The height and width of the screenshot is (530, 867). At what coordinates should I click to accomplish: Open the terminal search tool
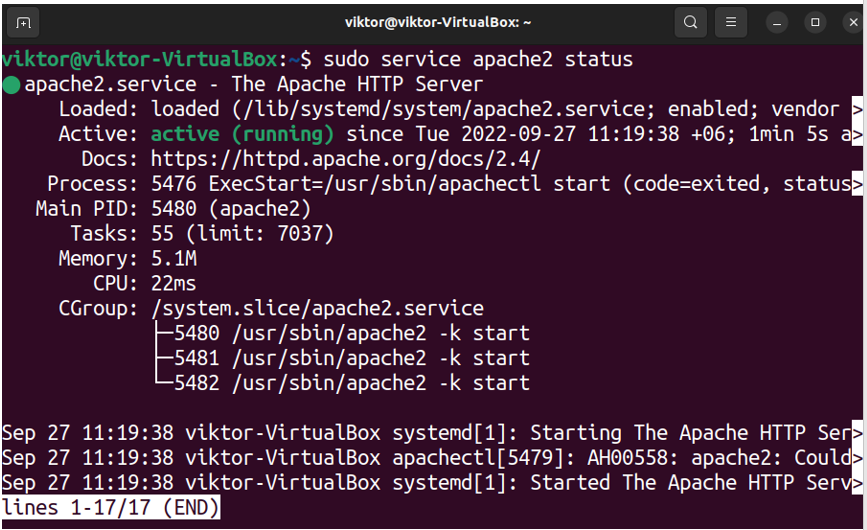(691, 22)
